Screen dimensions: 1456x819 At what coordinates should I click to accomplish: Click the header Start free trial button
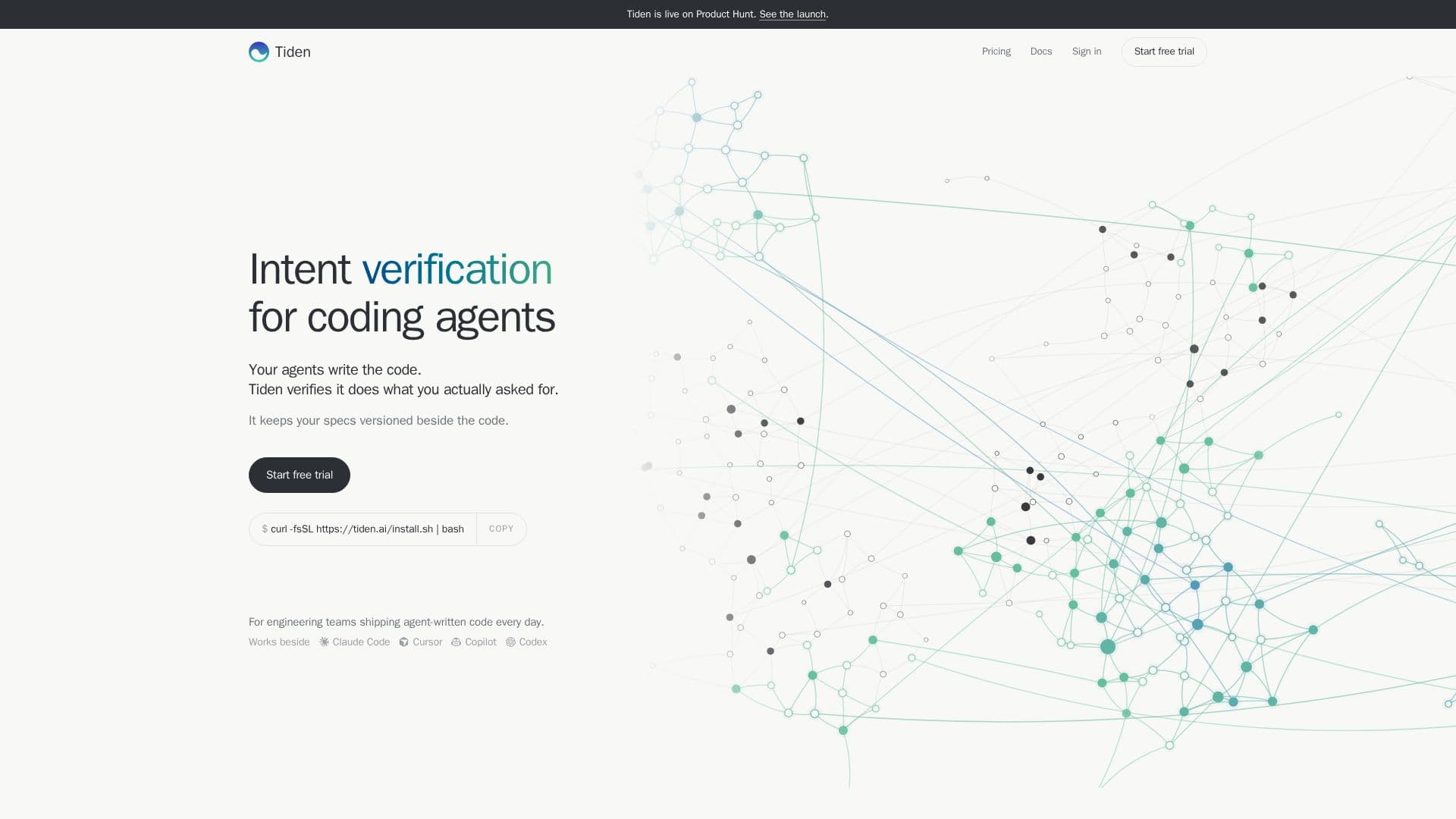(x=1164, y=52)
